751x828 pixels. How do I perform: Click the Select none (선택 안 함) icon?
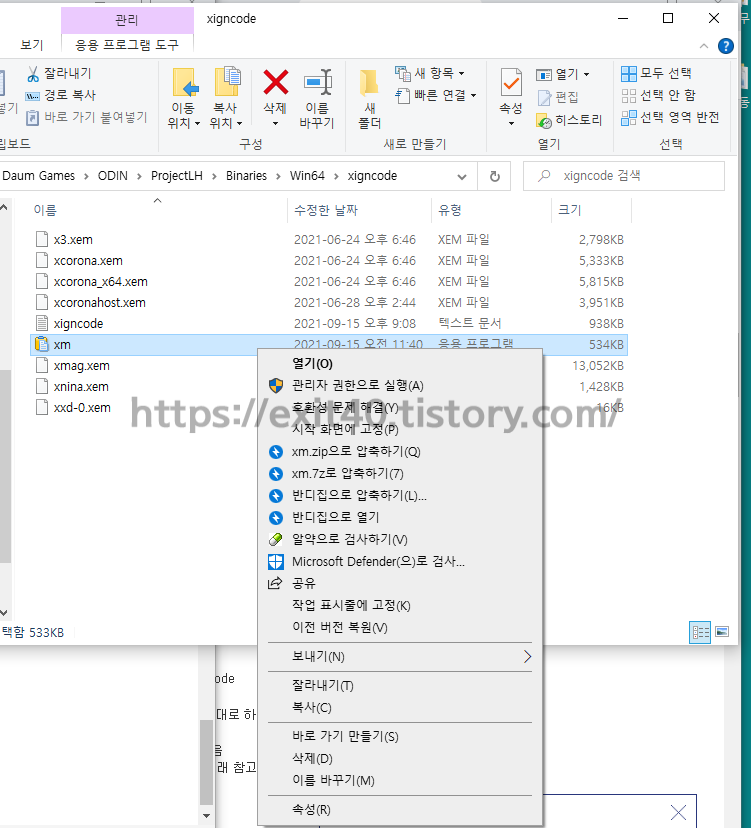coord(628,96)
